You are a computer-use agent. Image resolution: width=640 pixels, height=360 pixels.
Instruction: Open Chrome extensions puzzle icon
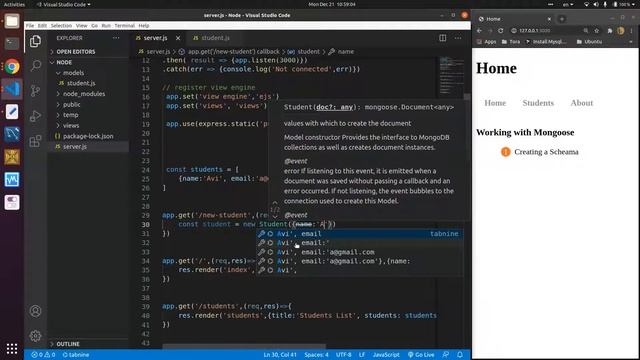610,31
